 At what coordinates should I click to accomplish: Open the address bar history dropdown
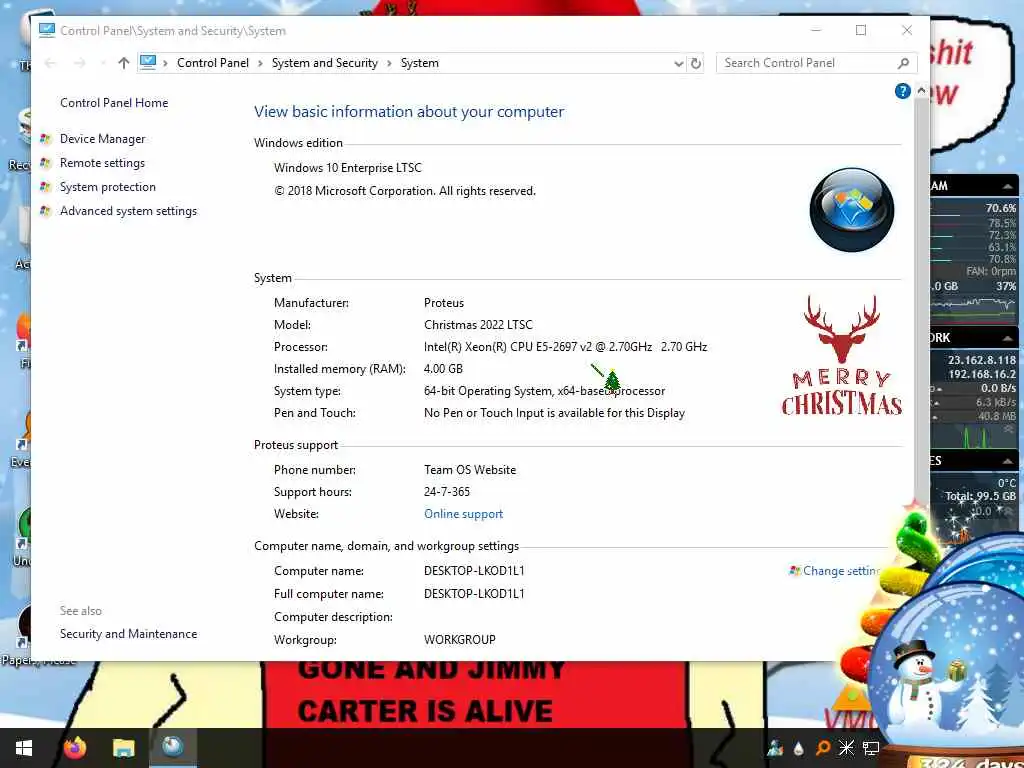[679, 63]
